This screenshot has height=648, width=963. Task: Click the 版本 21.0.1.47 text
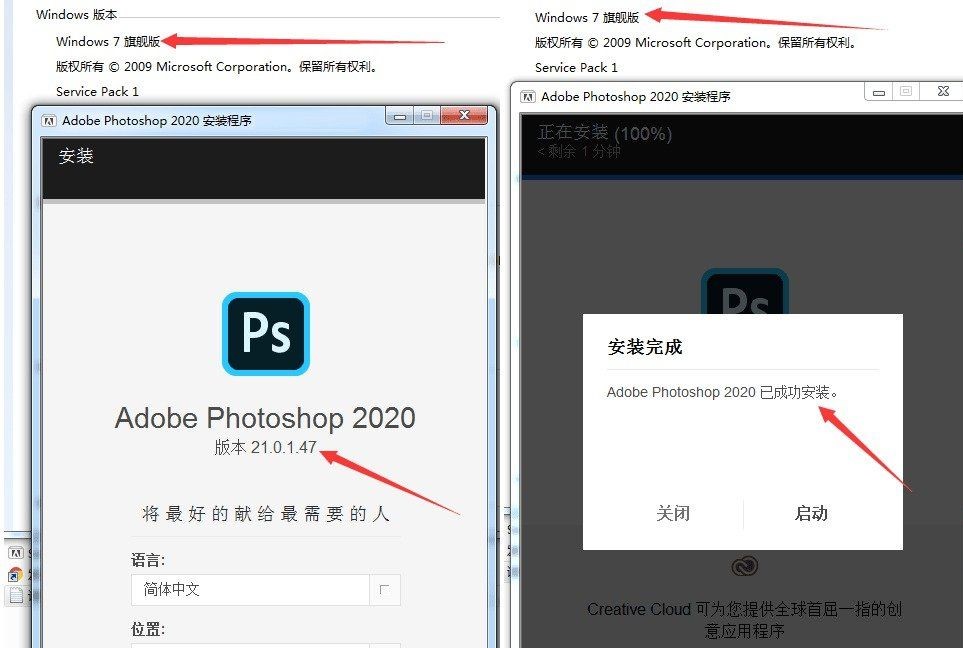pos(265,447)
